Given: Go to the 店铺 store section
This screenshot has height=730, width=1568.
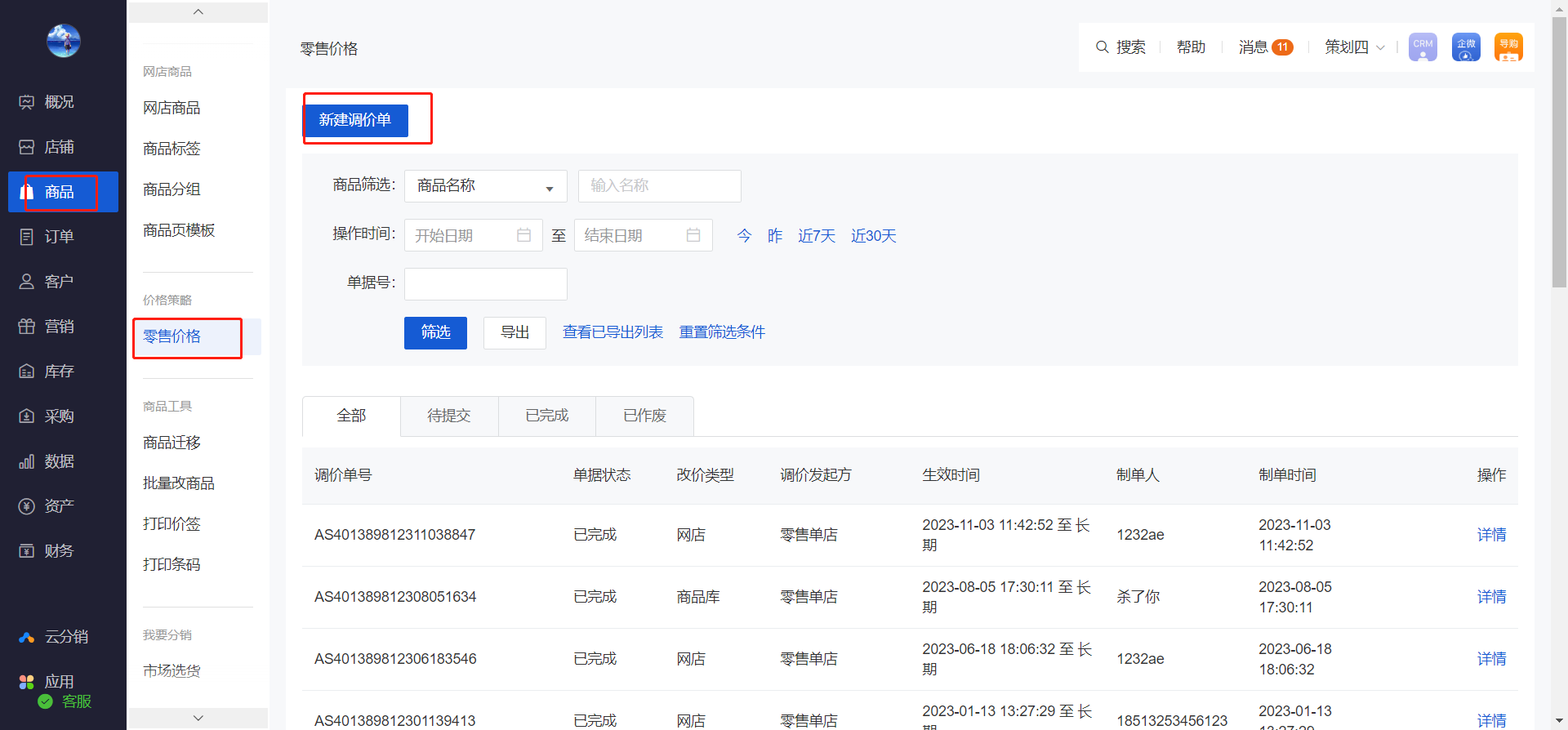Looking at the screenshot, I should click(x=47, y=147).
